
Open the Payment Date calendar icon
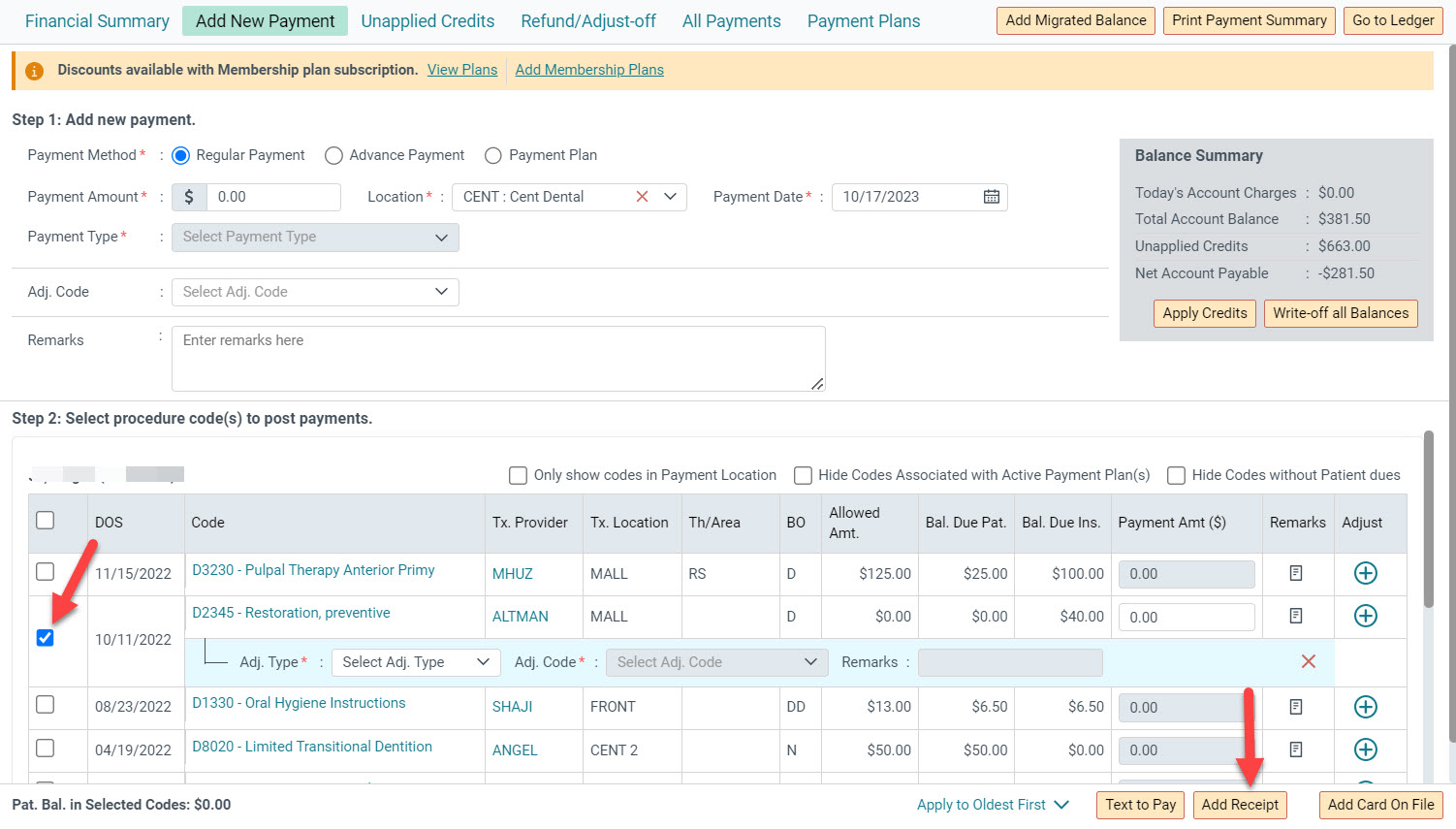click(x=992, y=197)
